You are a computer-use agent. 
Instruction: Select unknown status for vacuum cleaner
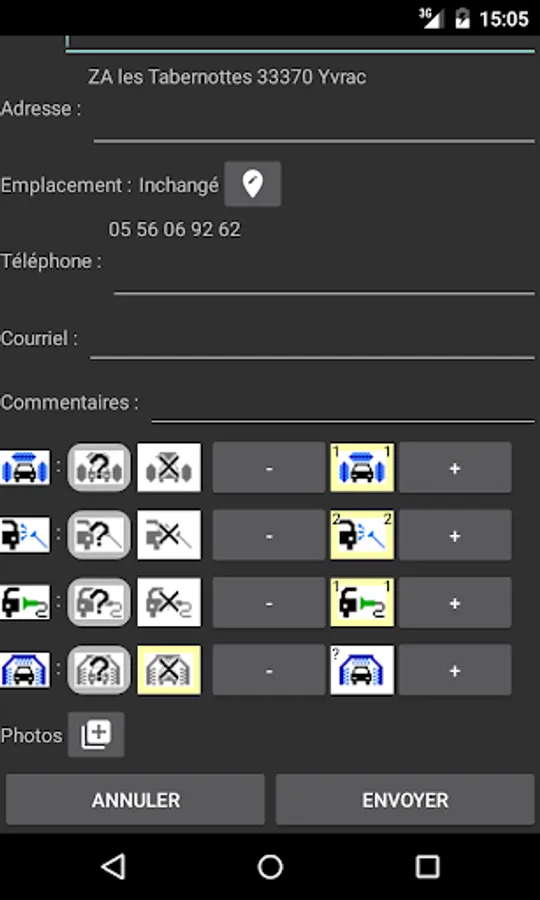pos(99,602)
